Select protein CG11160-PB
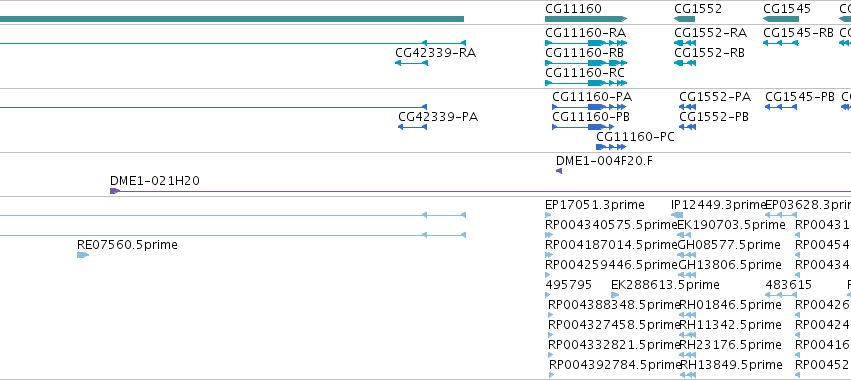This screenshot has width=851, height=380. 591,117
